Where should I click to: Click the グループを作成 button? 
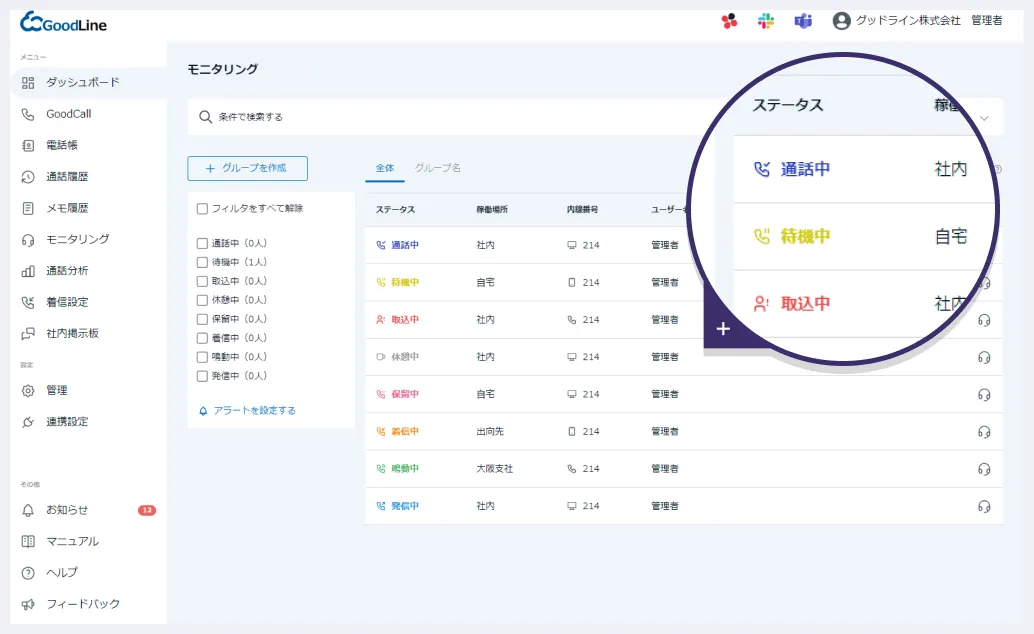[x=247, y=168]
